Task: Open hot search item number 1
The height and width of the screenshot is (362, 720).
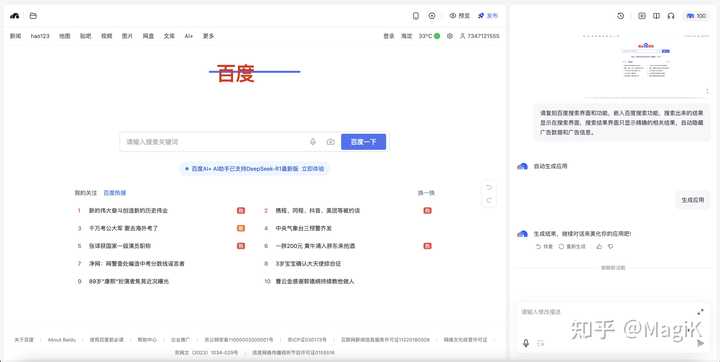Action: coord(128,210)
